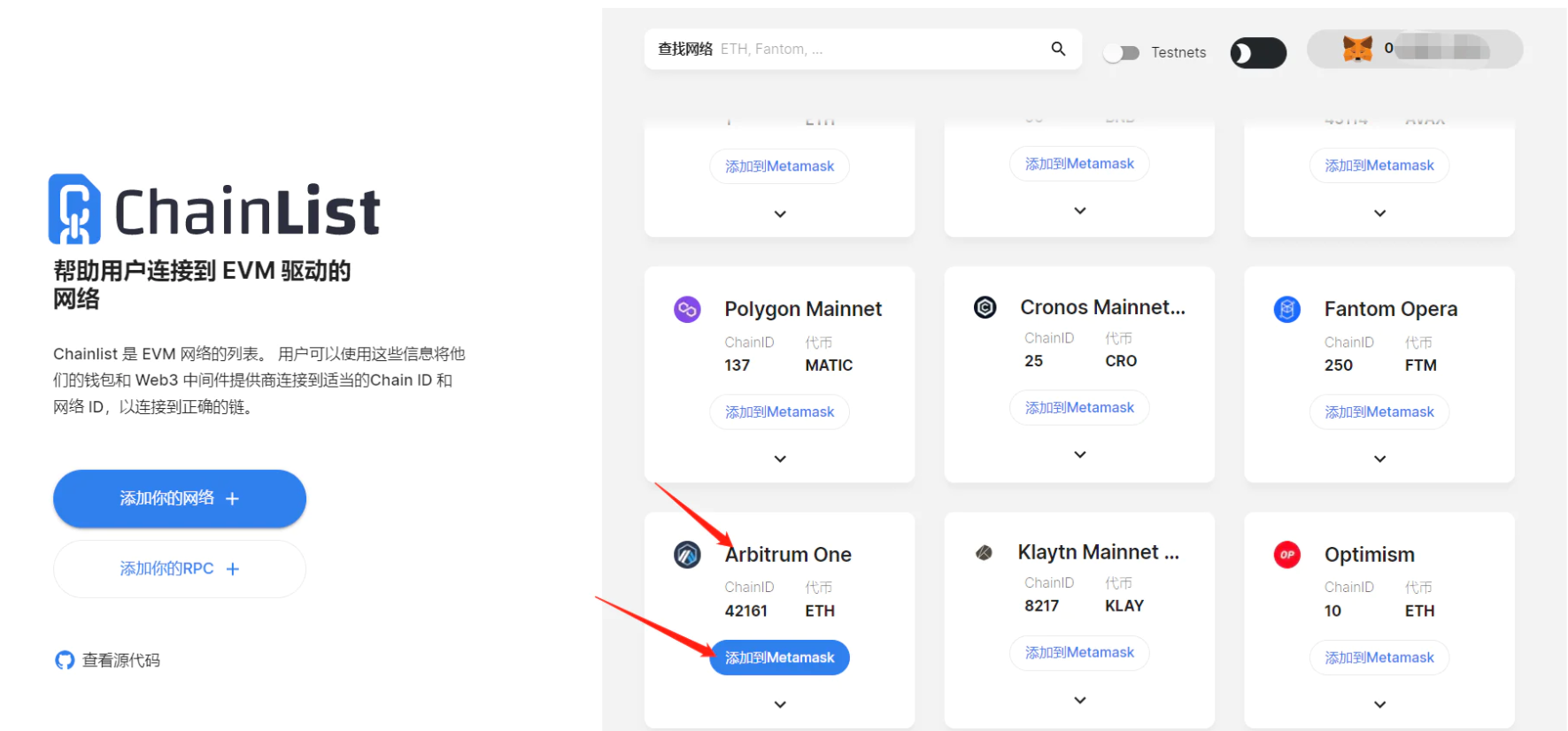Expand the Polygon Mainnet card chevron

[x=780, y=458]
